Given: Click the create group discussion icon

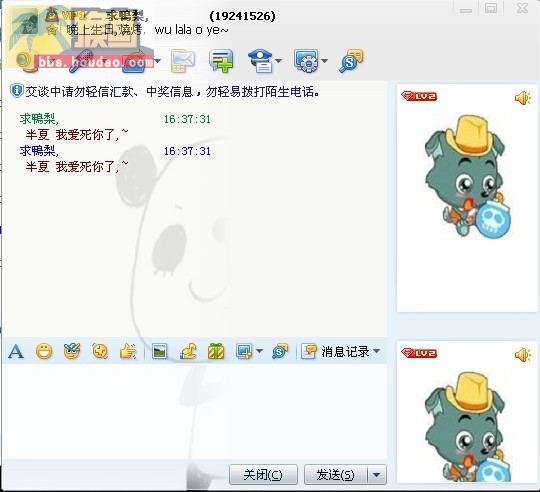Looking at the screenshot, I should tap(221, 61).
